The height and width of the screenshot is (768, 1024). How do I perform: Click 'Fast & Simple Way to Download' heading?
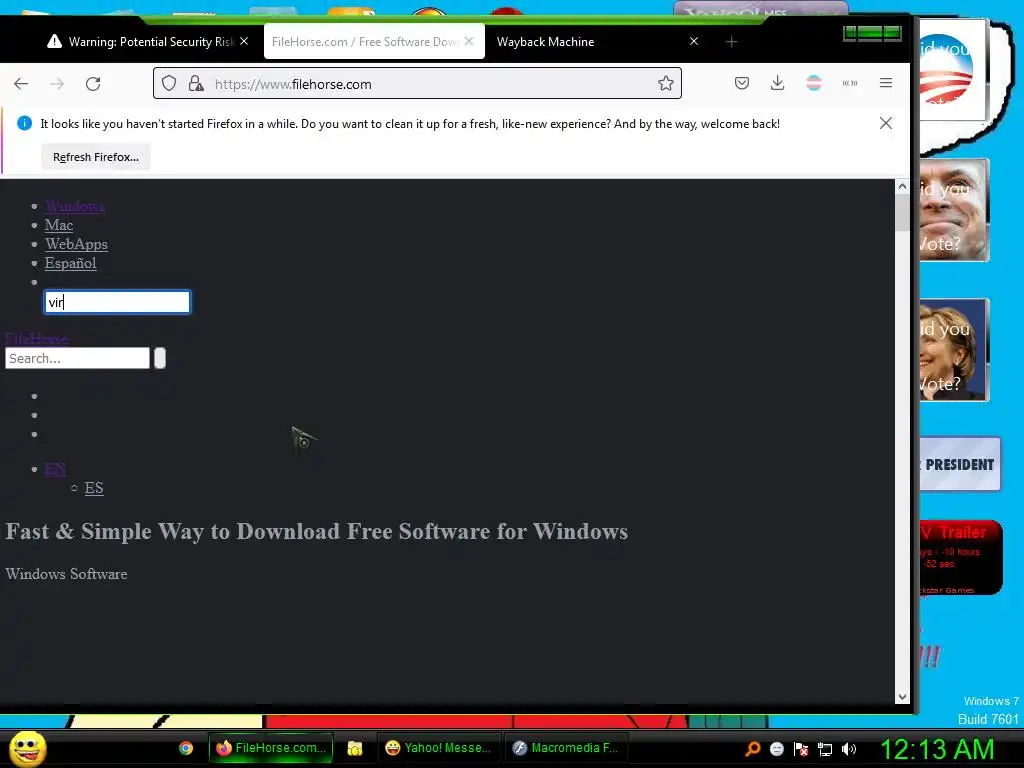coord(317,531)
